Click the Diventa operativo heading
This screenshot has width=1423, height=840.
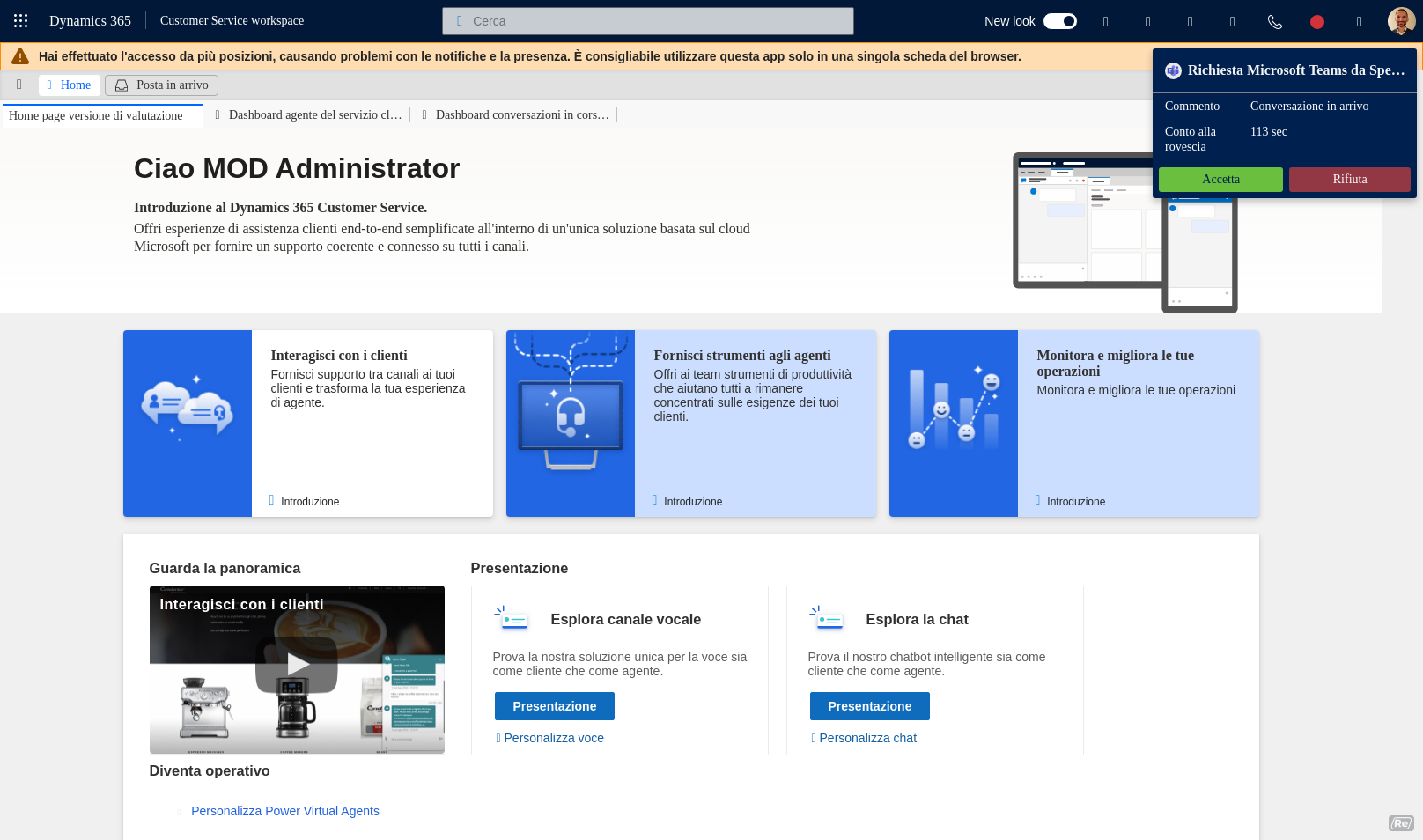click(210, 771)
